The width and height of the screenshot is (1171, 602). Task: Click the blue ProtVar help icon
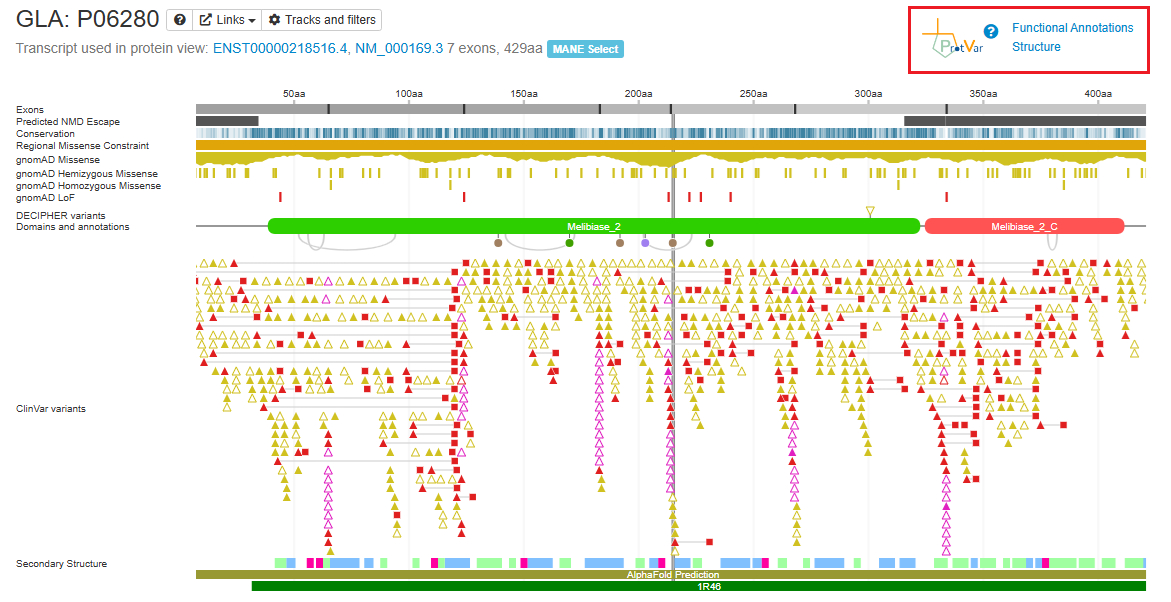pos(991,31)
